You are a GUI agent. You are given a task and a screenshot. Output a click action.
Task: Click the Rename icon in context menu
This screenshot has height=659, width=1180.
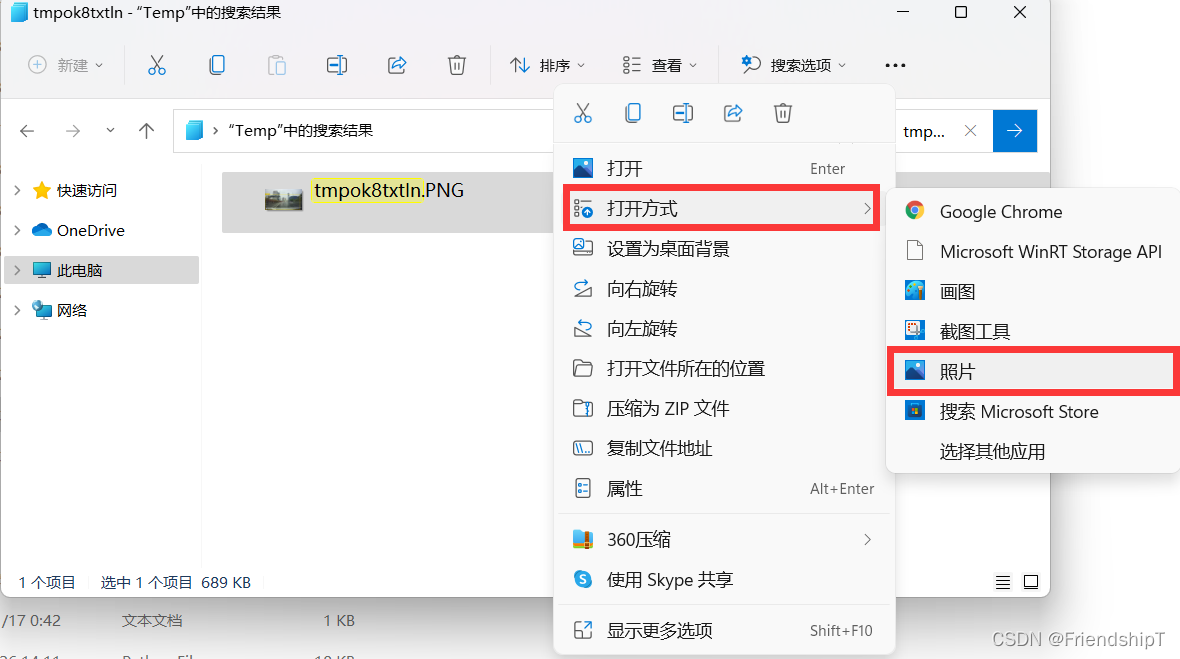point(683,113)
